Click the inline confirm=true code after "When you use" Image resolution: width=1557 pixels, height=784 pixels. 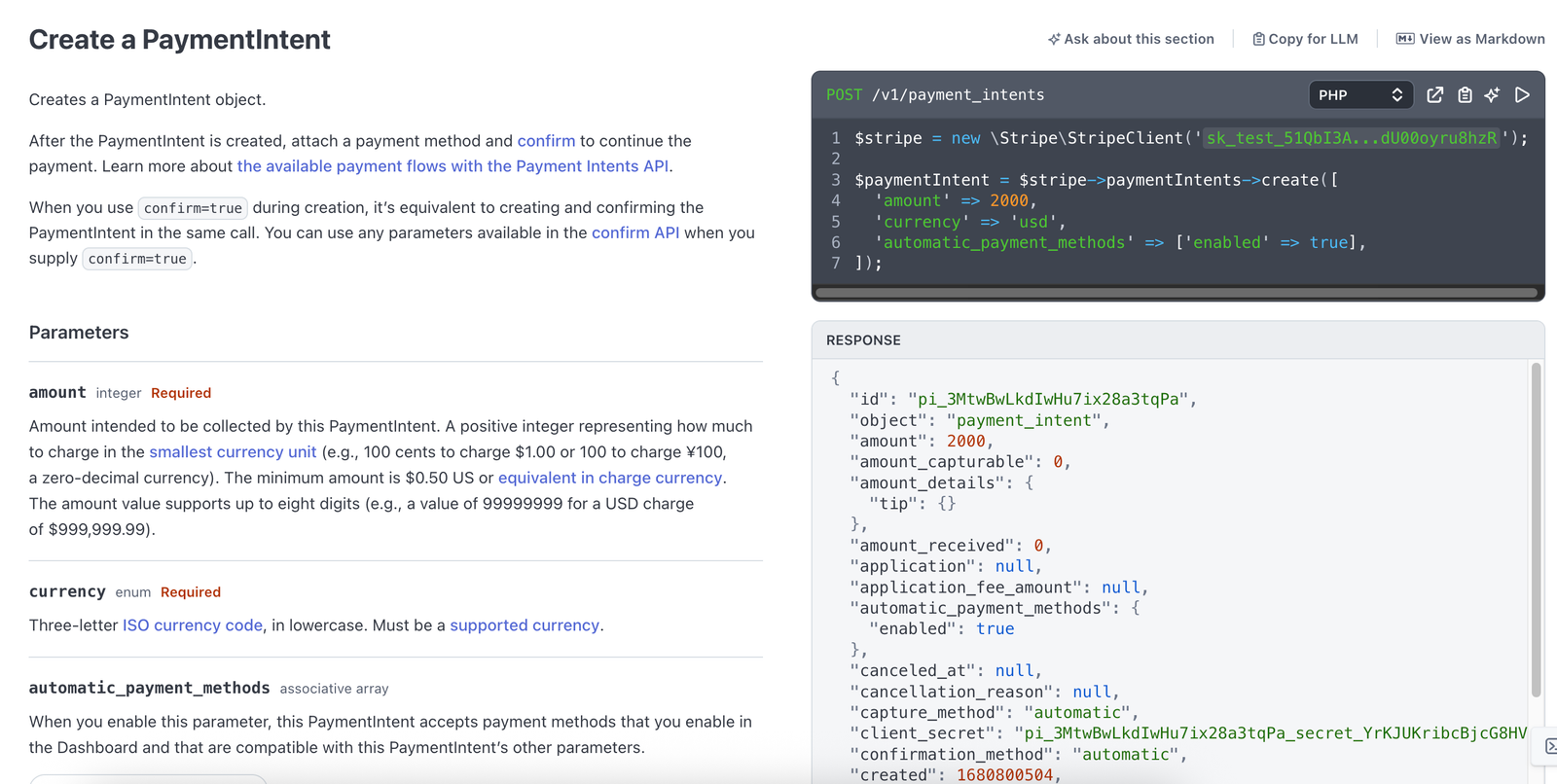click(x=193, y=208)
